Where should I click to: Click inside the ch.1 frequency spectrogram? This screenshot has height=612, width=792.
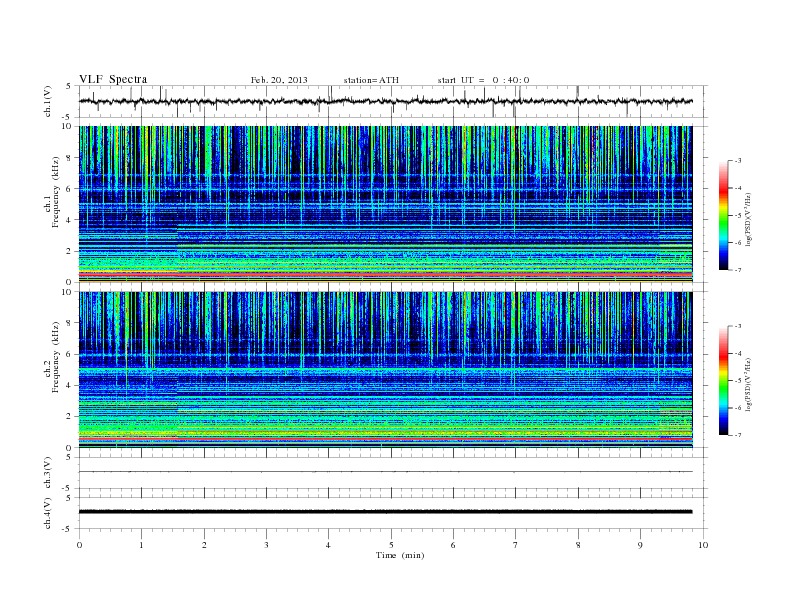[x=385, y=204]
